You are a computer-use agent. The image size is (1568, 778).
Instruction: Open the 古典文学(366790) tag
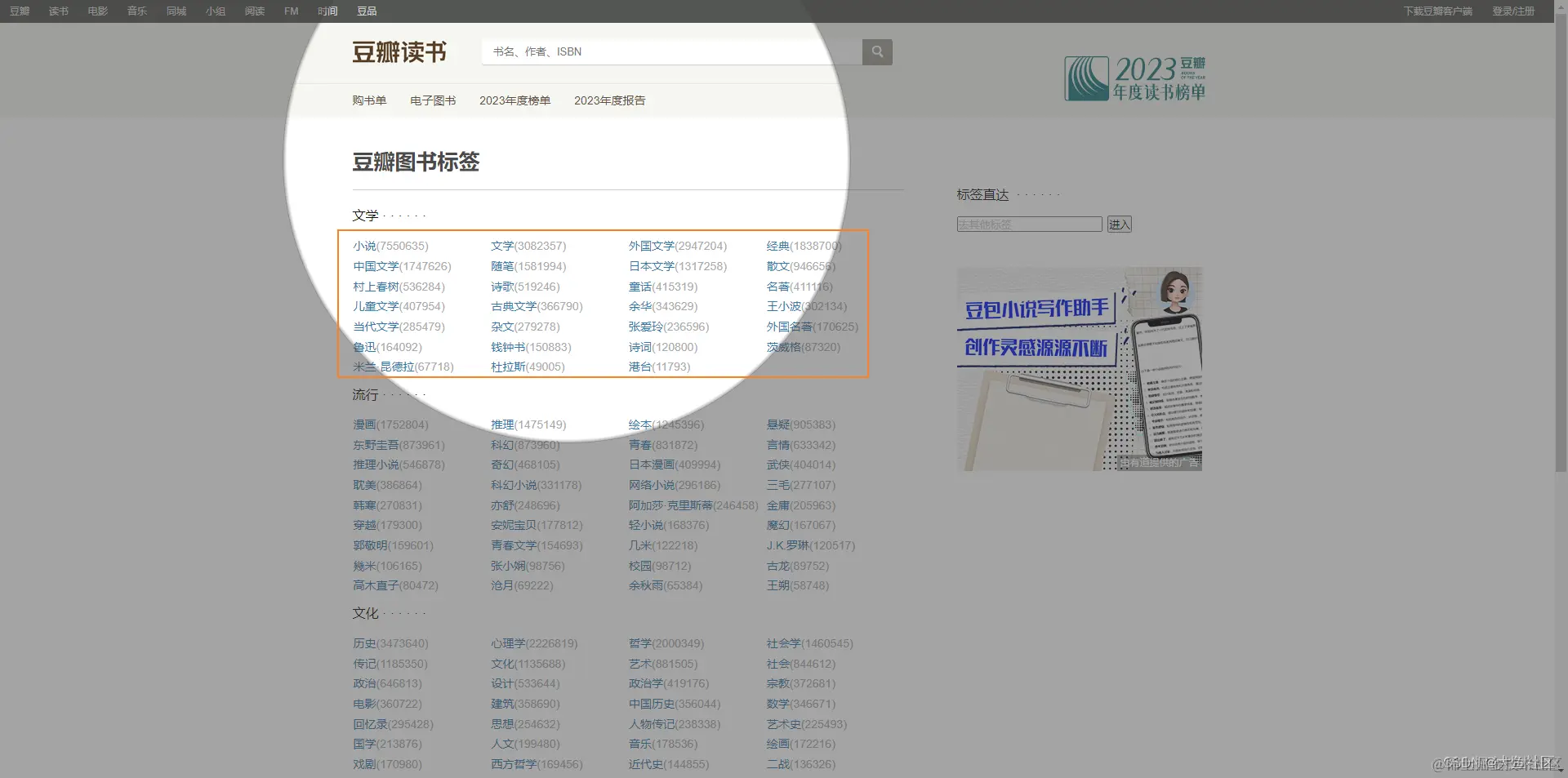coord(537,306)
